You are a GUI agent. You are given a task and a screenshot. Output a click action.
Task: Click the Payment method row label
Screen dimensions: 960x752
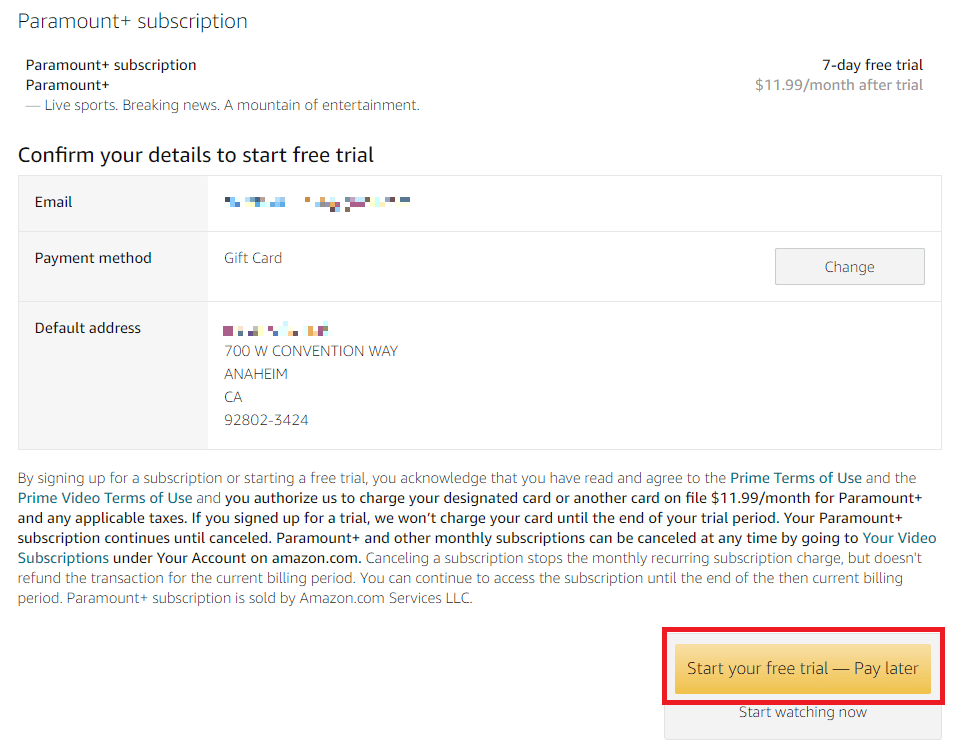(x=93, y=258)
